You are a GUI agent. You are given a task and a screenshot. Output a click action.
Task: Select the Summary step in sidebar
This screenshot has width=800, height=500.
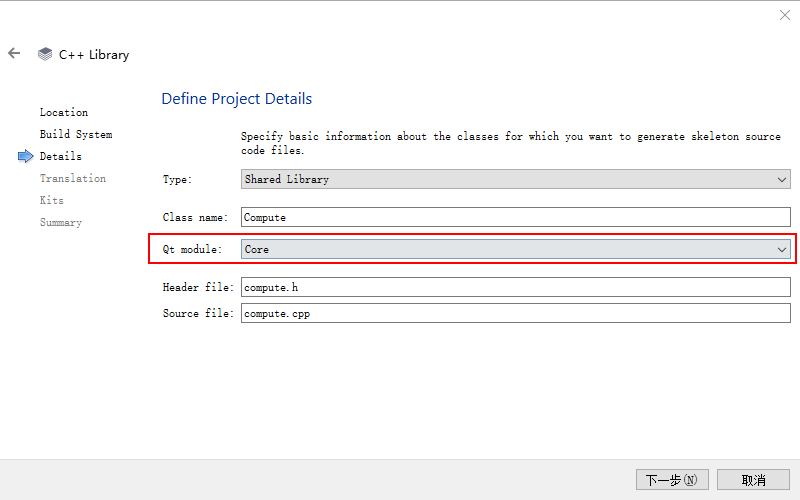61,222
